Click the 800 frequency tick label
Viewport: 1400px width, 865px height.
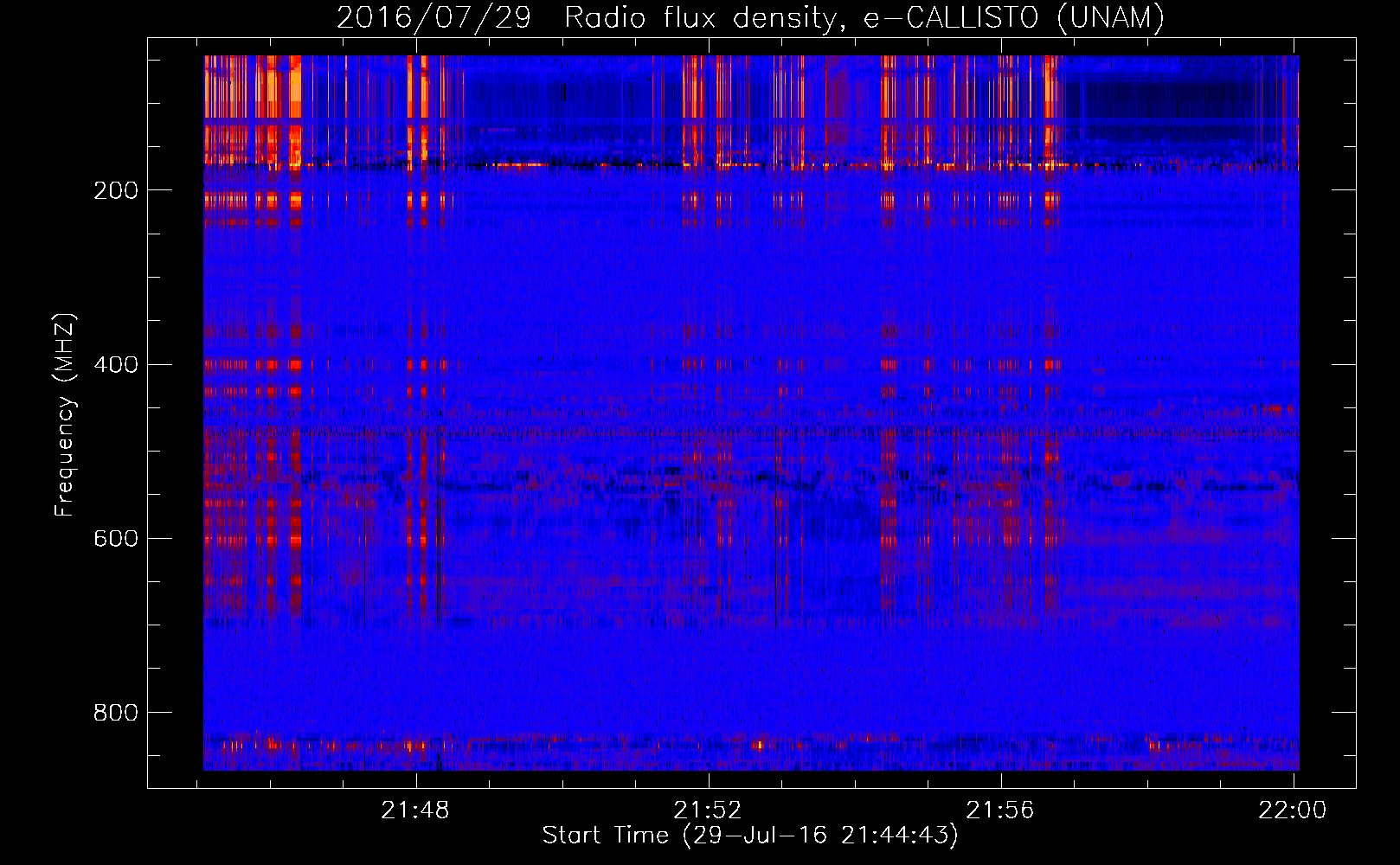[x=115, y=712]
